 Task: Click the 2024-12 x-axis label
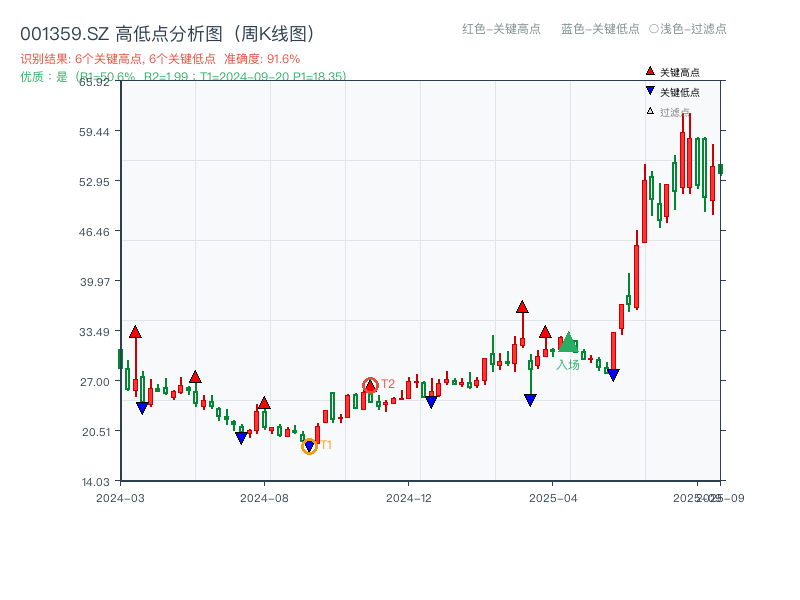(408, 495)
